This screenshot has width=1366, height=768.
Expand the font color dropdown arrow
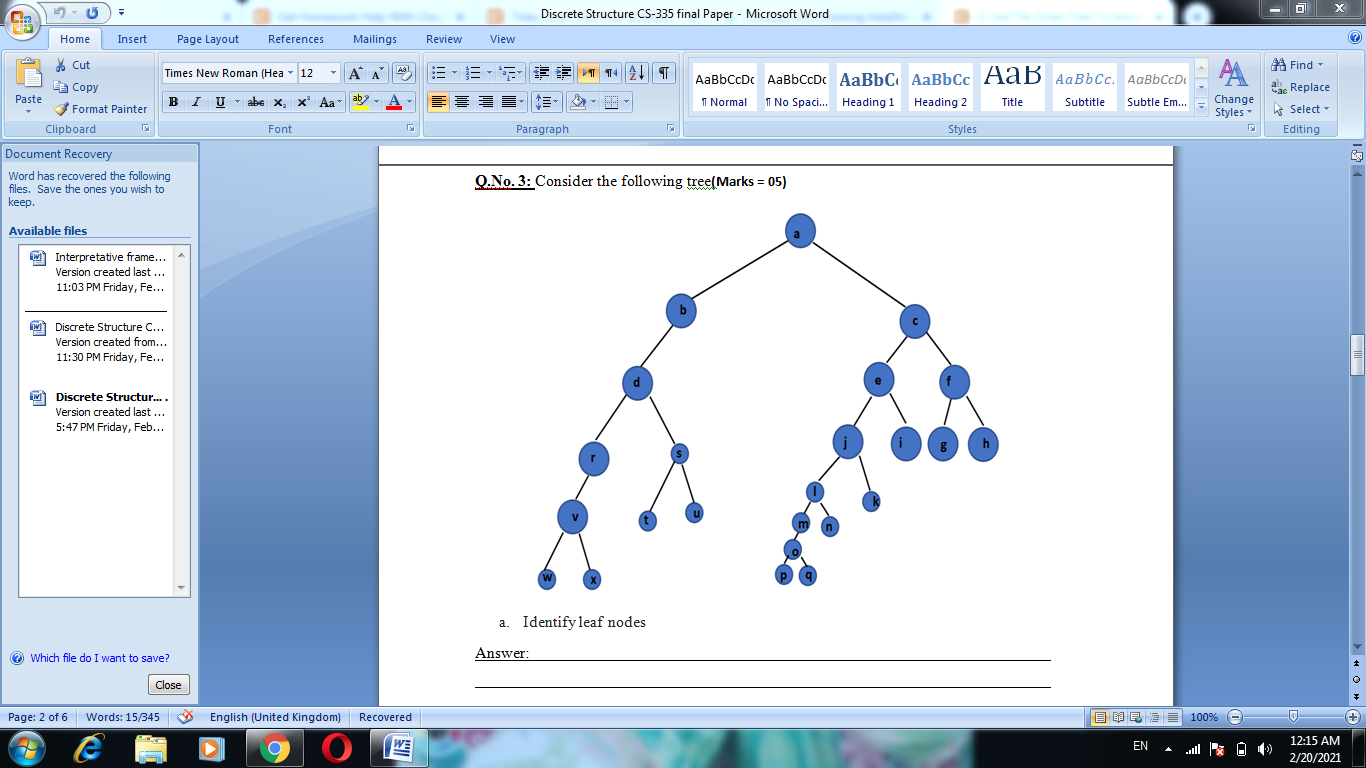point(409,102)
